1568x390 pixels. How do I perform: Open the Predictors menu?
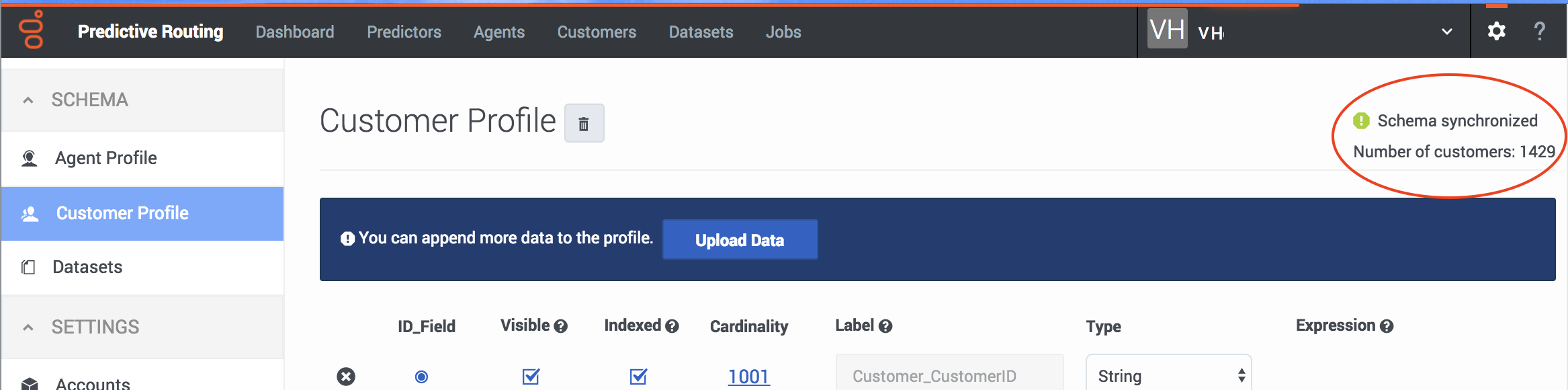pos(404,32)
